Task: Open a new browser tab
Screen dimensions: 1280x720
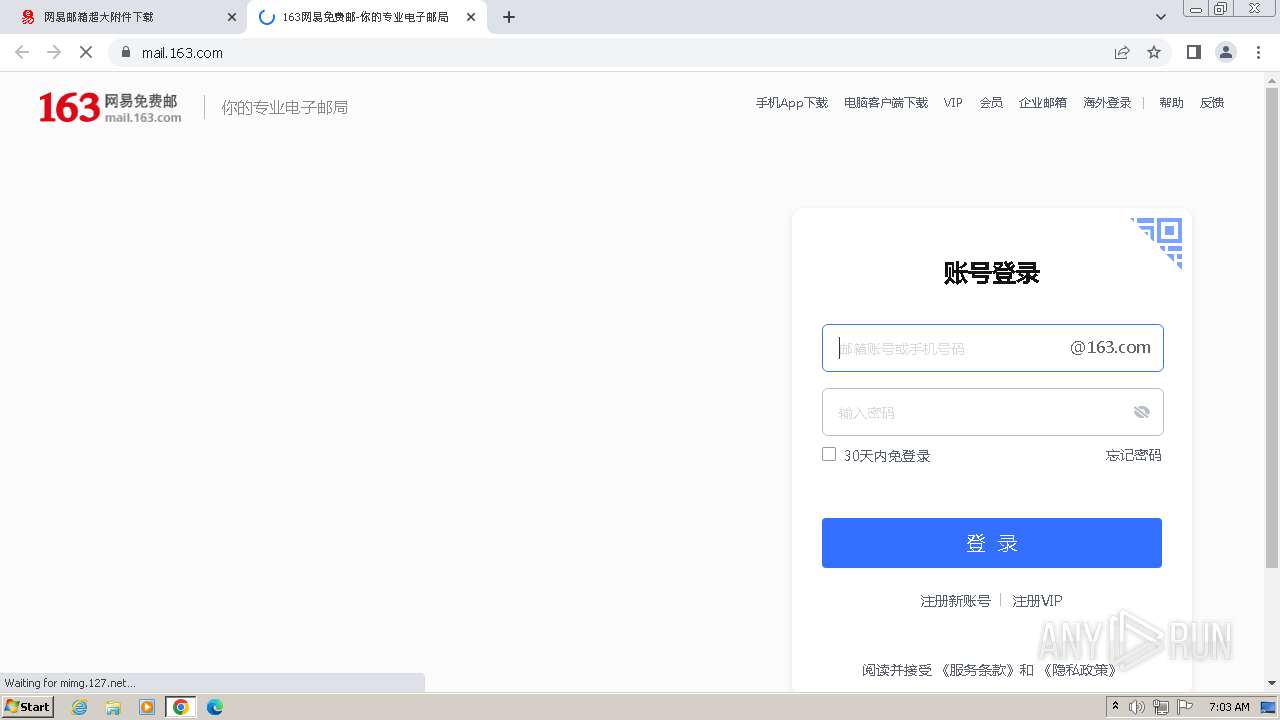Action: [x=509, y=17]
